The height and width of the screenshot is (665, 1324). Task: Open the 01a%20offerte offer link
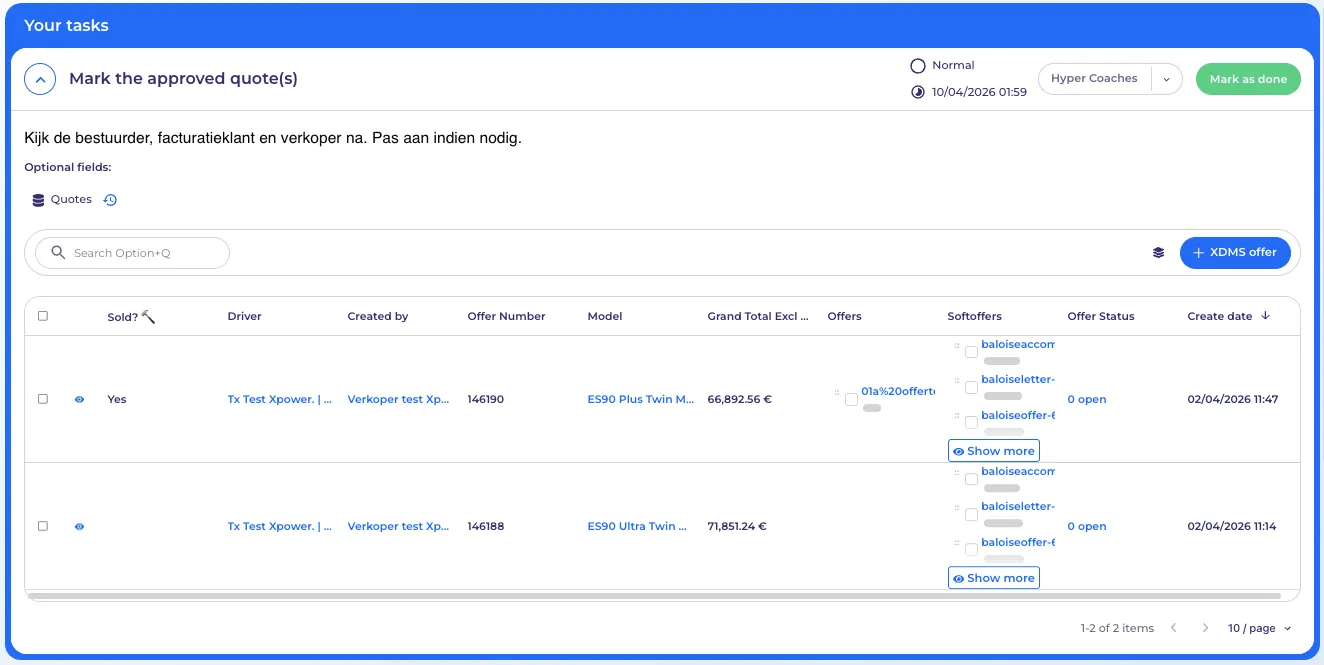point(897,392)
